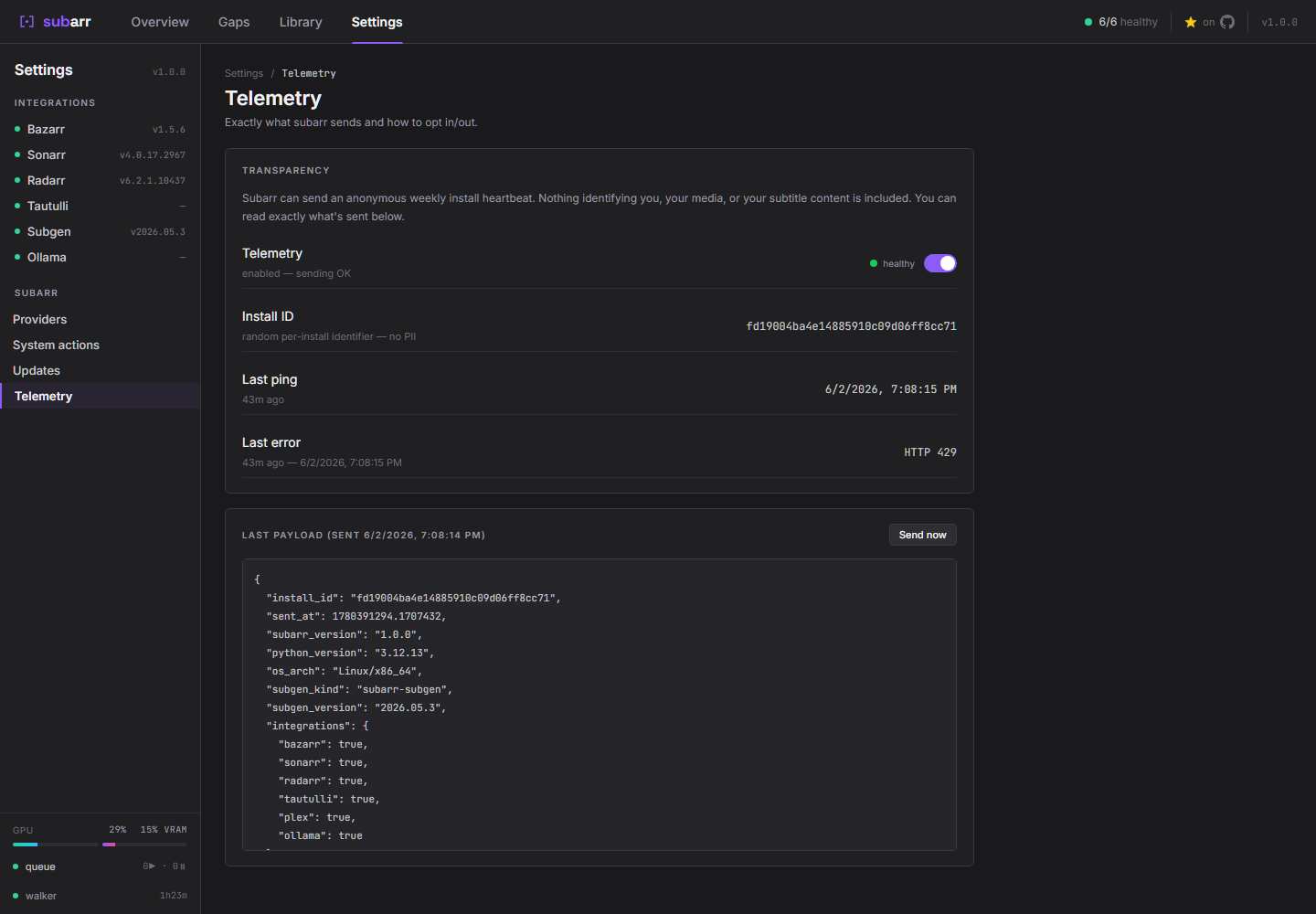Open the Gaps tab
Viewport: 1316px width, 914px height.
click(x=234, y=22)
